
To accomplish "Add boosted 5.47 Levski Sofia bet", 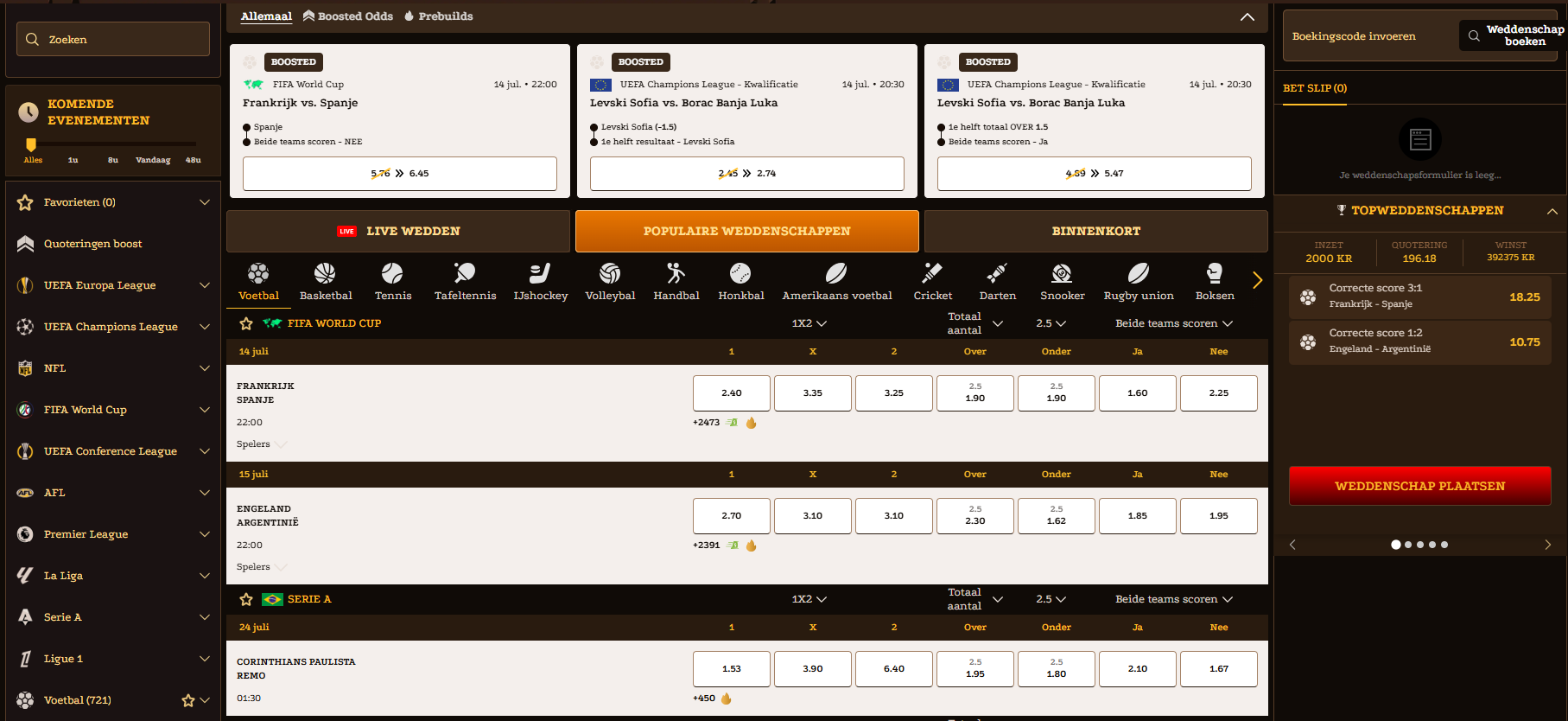I will point(1095,174).
